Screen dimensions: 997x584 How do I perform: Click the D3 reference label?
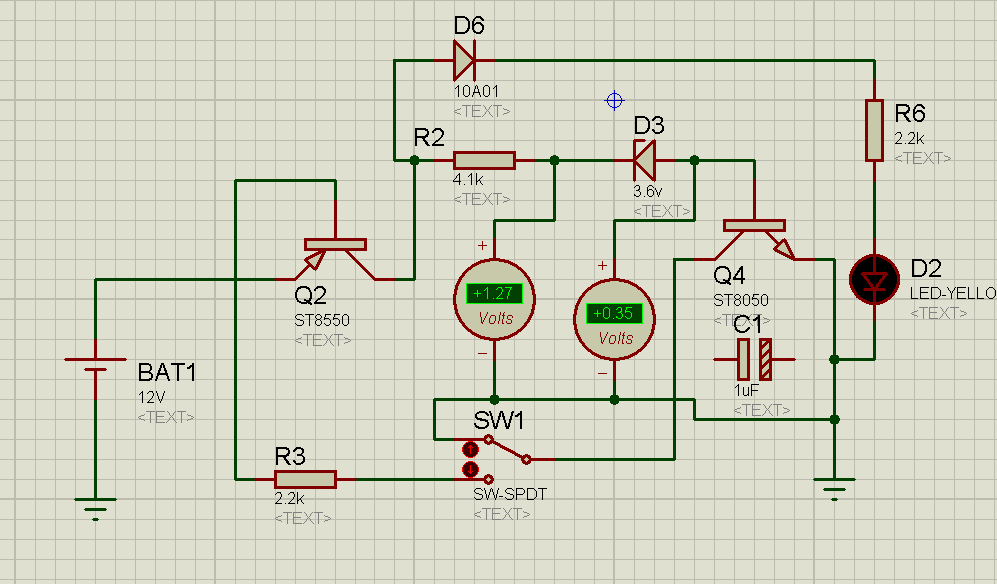click(x=649, y=125)
